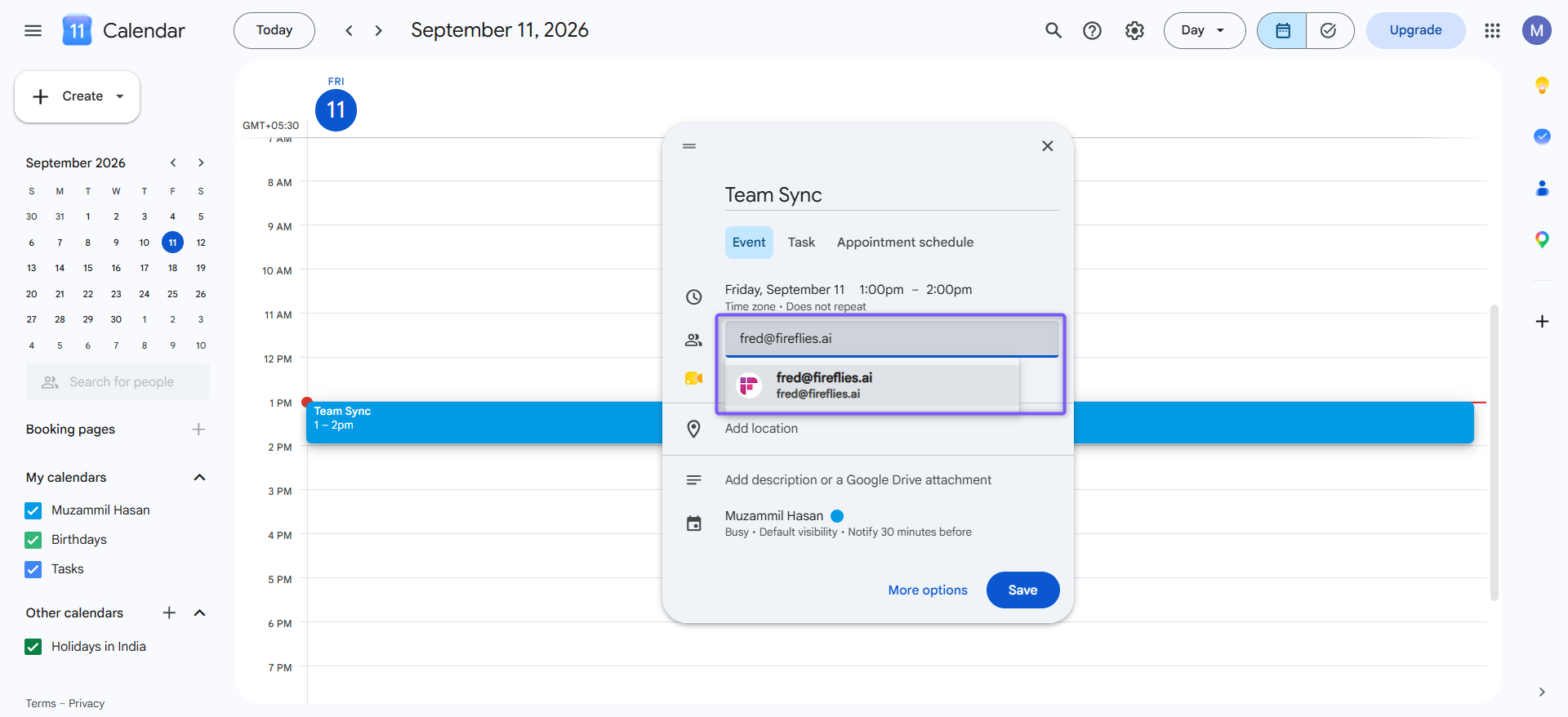
Task: Show previous month in mini calendar
Action: pyautogui.click(x=173, y=163)
